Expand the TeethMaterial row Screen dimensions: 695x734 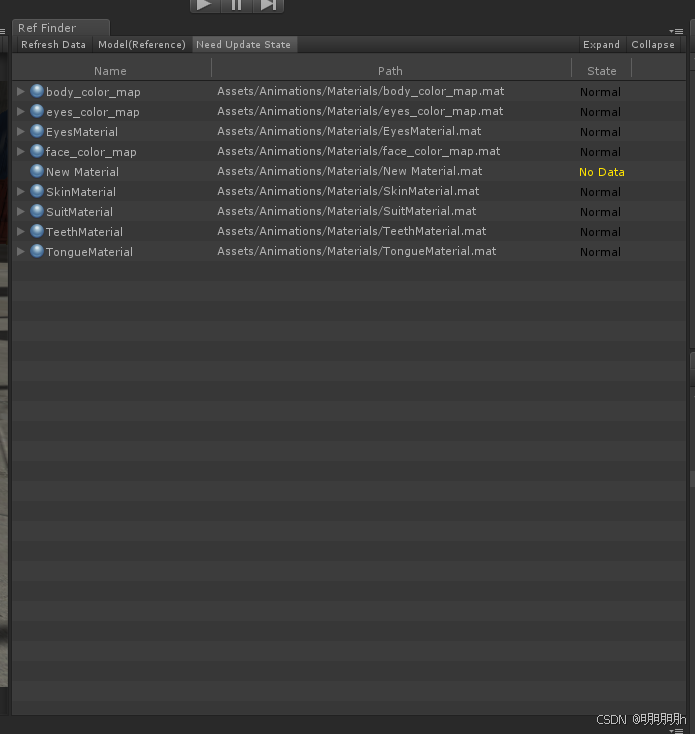click(x=21, y=231)
